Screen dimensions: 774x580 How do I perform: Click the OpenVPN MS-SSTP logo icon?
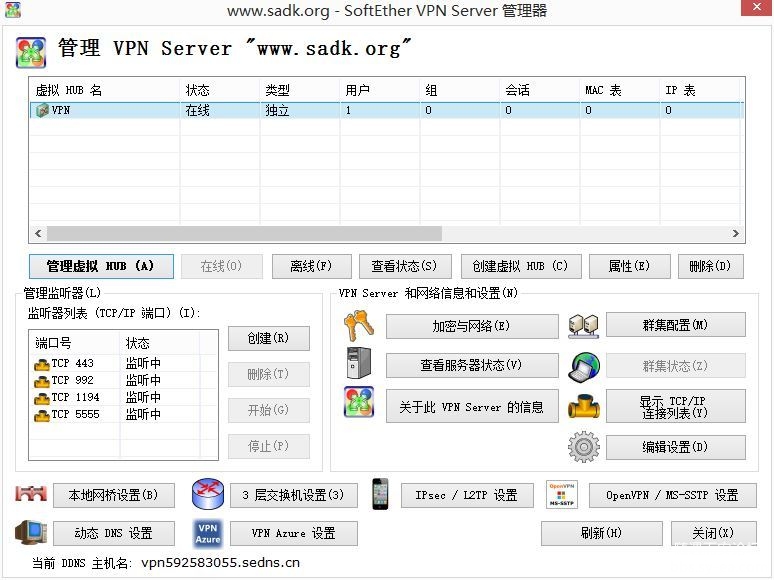point(562,495)
